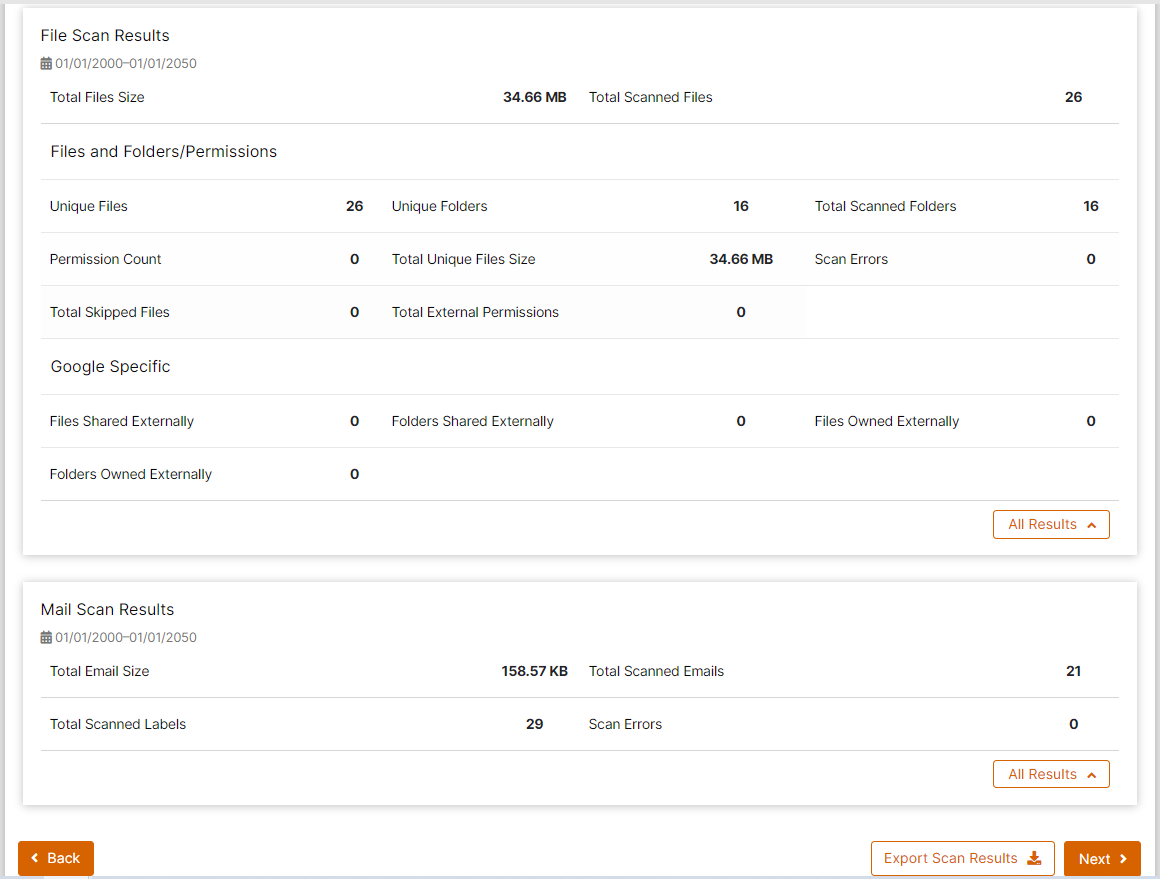The width and height of the screenshot is (1160, 879).
Task: Click the calendar icon under File Scan Results
Action: 45,62
